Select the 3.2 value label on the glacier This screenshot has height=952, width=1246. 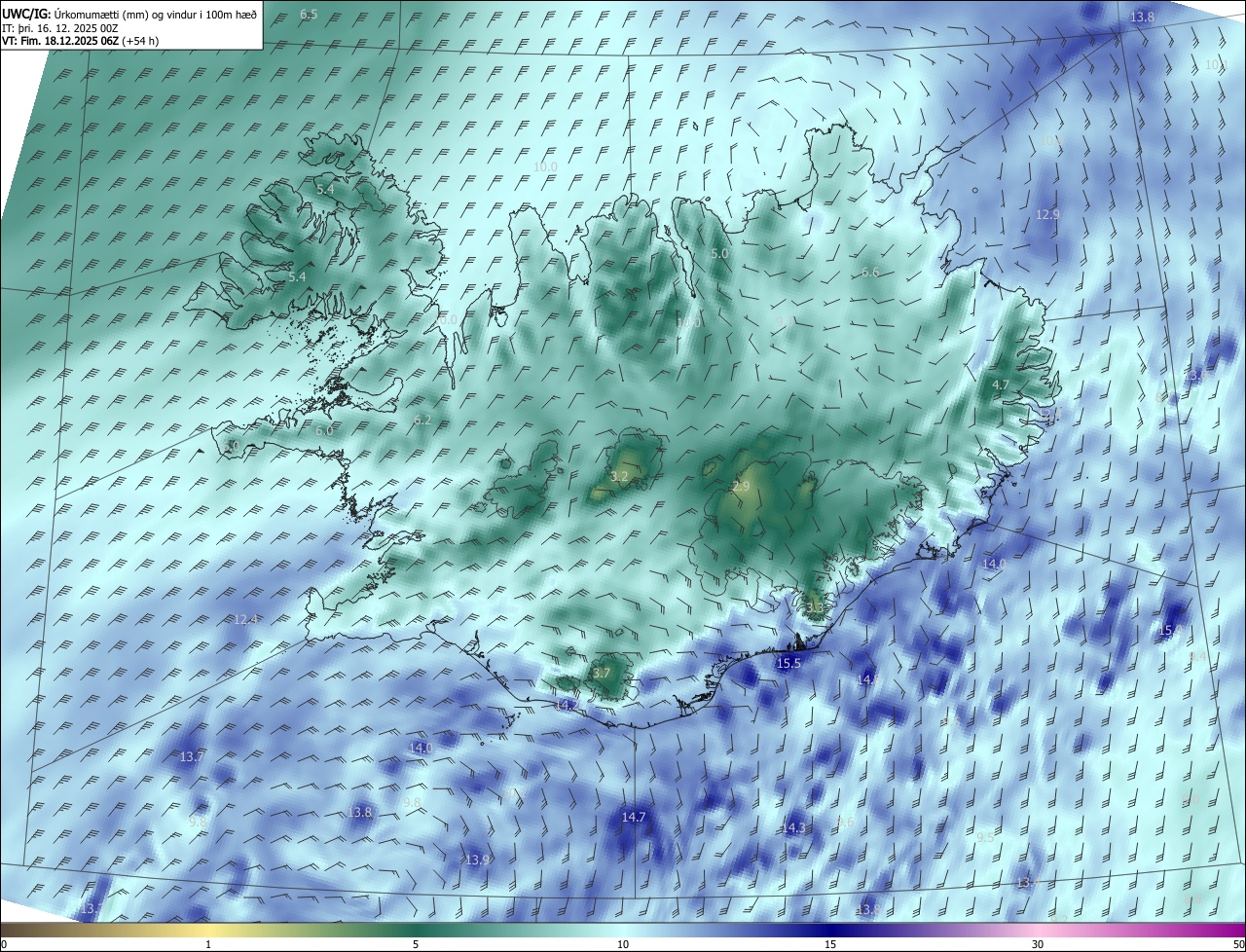(x=619, y=477)
